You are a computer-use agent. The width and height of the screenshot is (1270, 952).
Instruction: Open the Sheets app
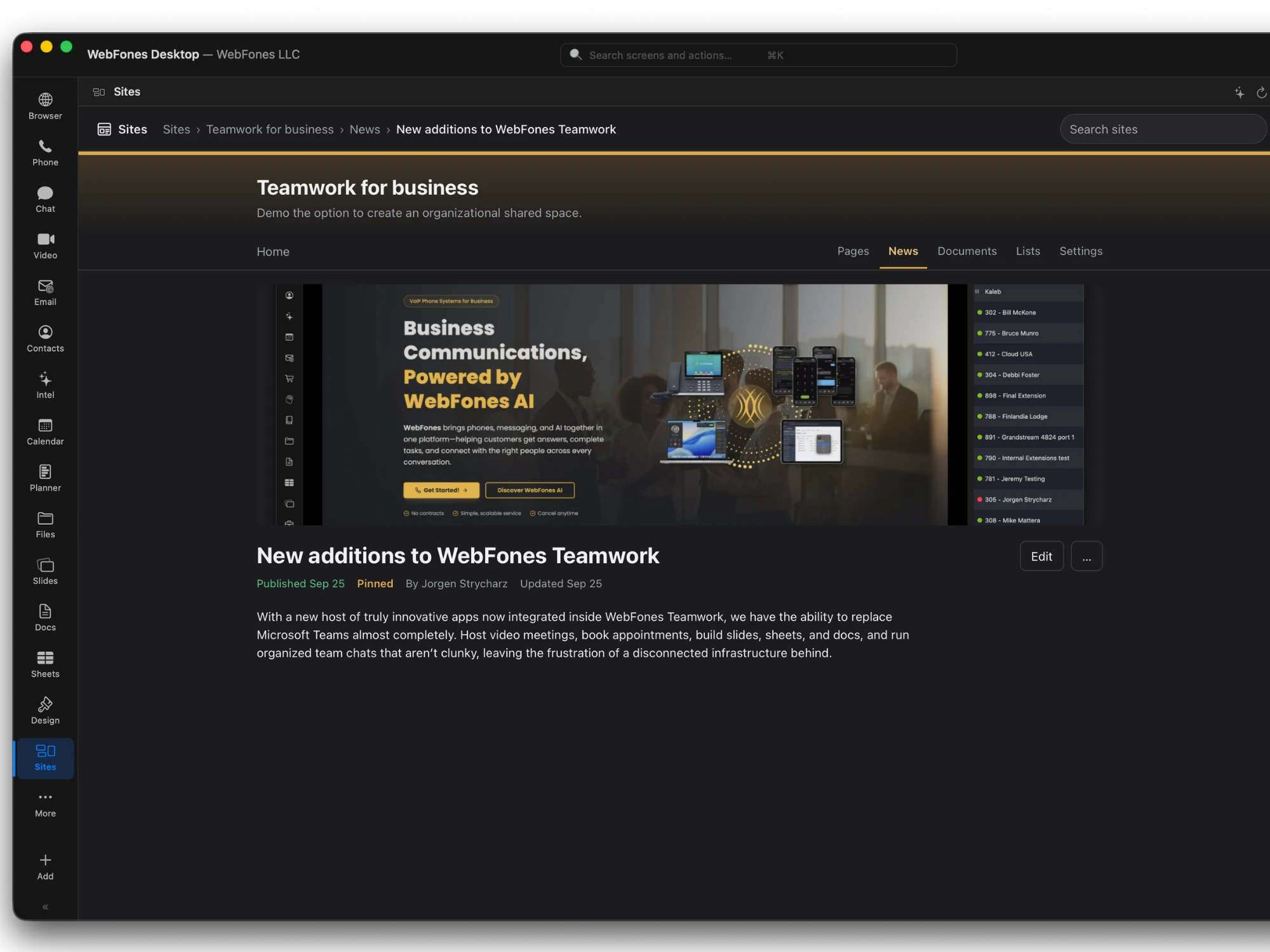[45, 664]
